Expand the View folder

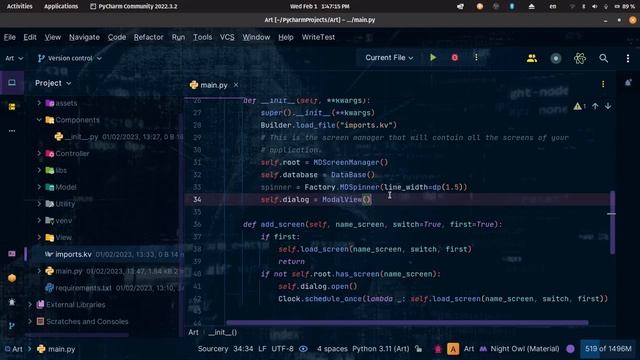(x=39, y=237)
